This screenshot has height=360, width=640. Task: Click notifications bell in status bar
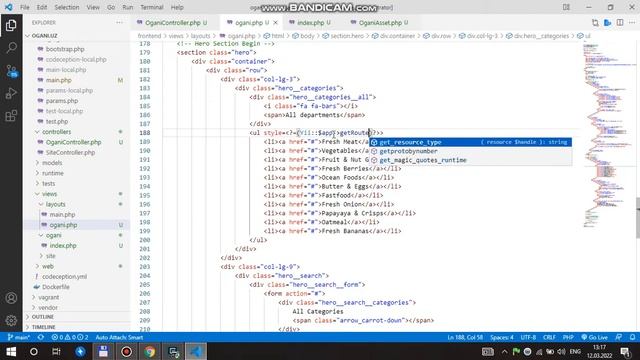632,338
